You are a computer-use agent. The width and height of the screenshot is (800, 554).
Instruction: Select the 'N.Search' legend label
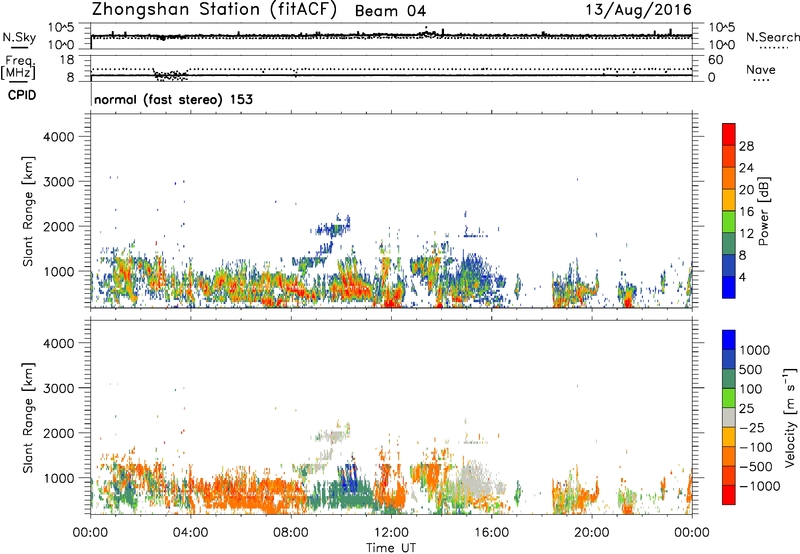[x=772, y=37]
